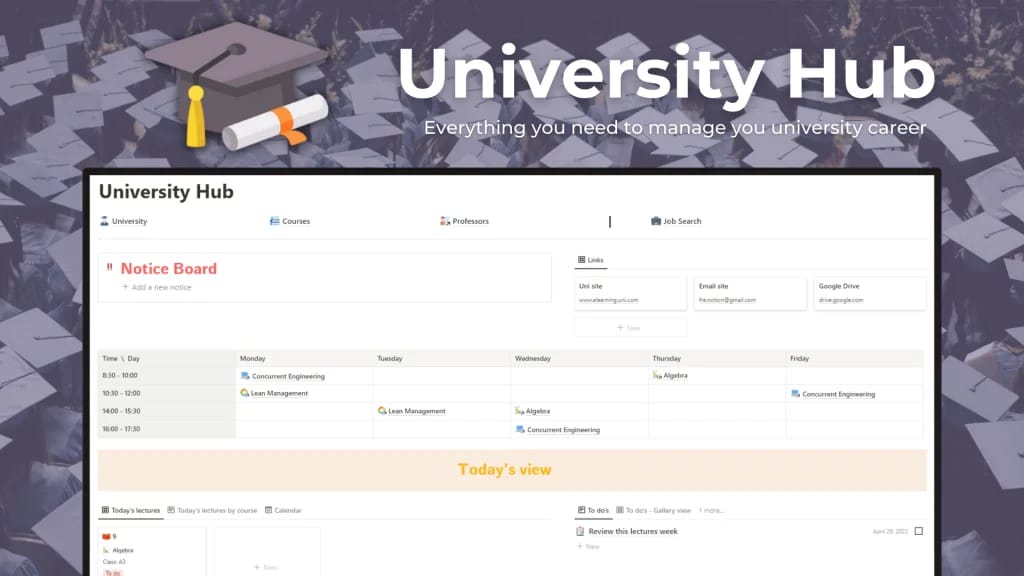Screen dimensions: 1024x576
Task: Click New under the Links gallery
Action: coord(629,327)
